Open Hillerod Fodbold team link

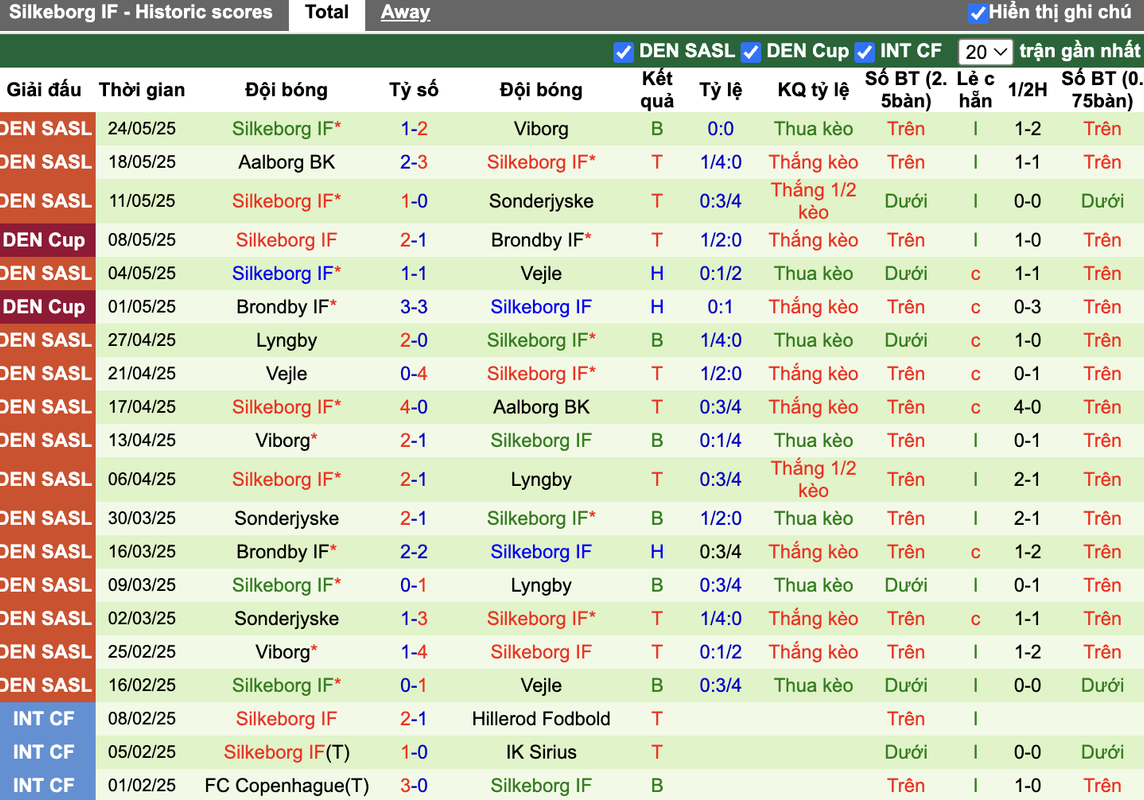click(x=541, y=719)
